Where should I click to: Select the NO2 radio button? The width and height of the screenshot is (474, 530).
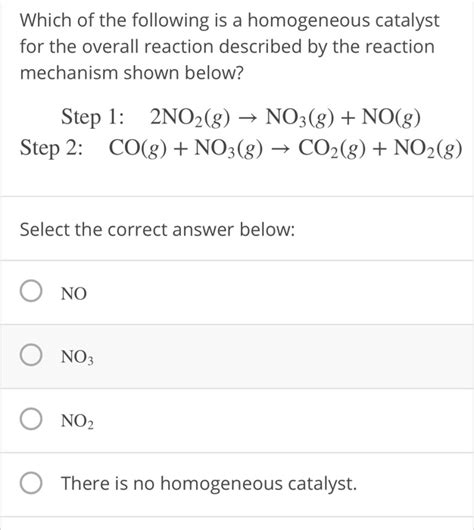[31, 419]
